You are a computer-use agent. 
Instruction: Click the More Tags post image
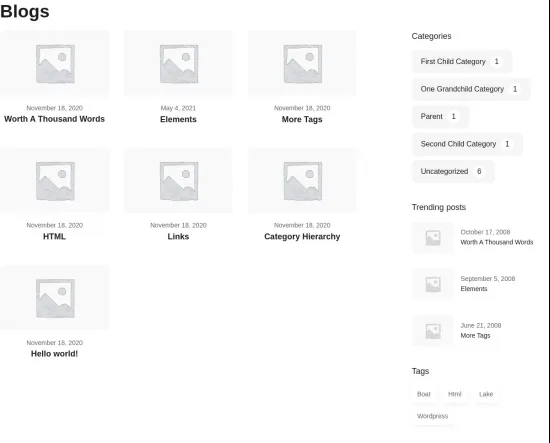302,63
